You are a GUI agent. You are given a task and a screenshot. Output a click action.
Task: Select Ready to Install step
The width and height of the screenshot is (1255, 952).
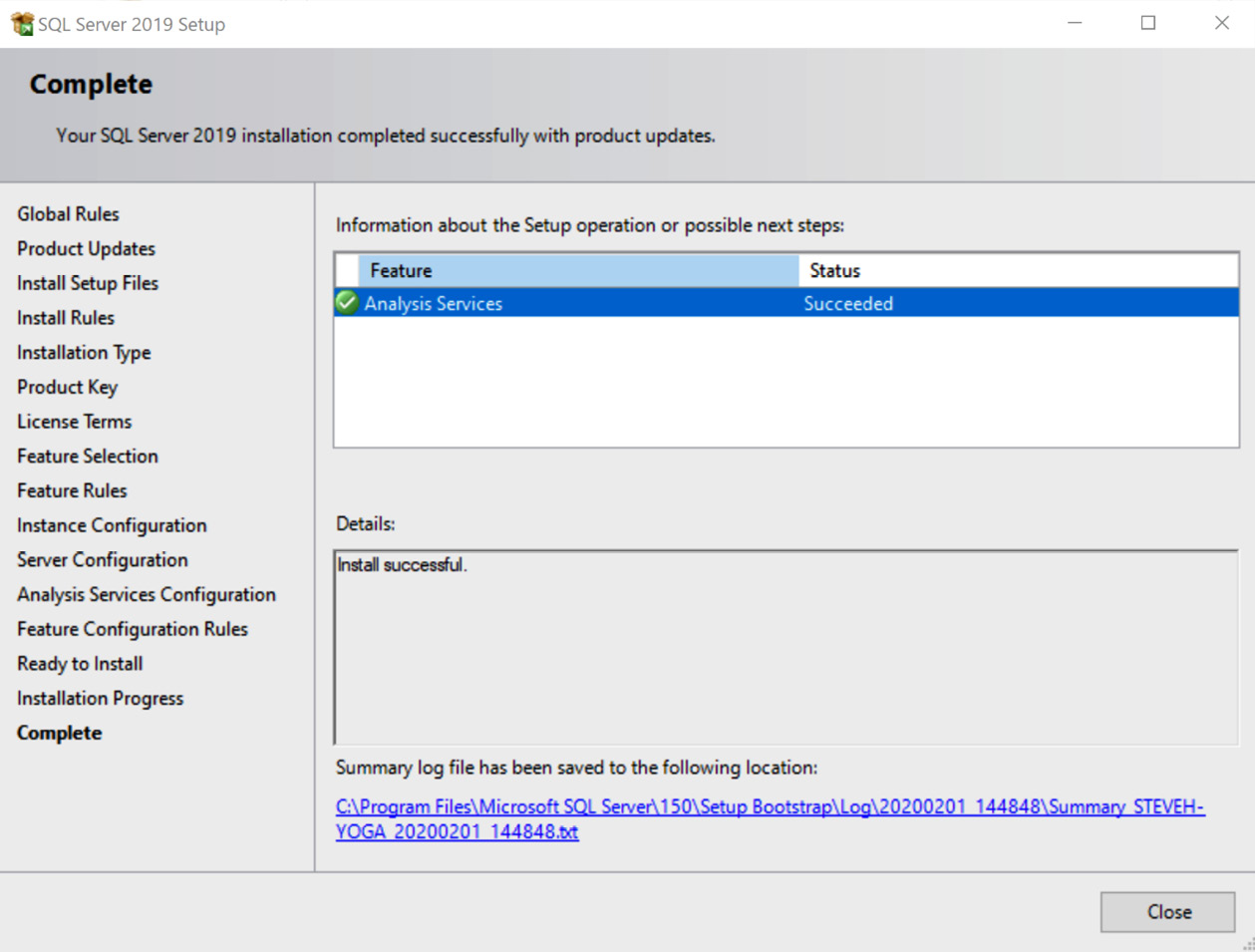coord(80,664)
